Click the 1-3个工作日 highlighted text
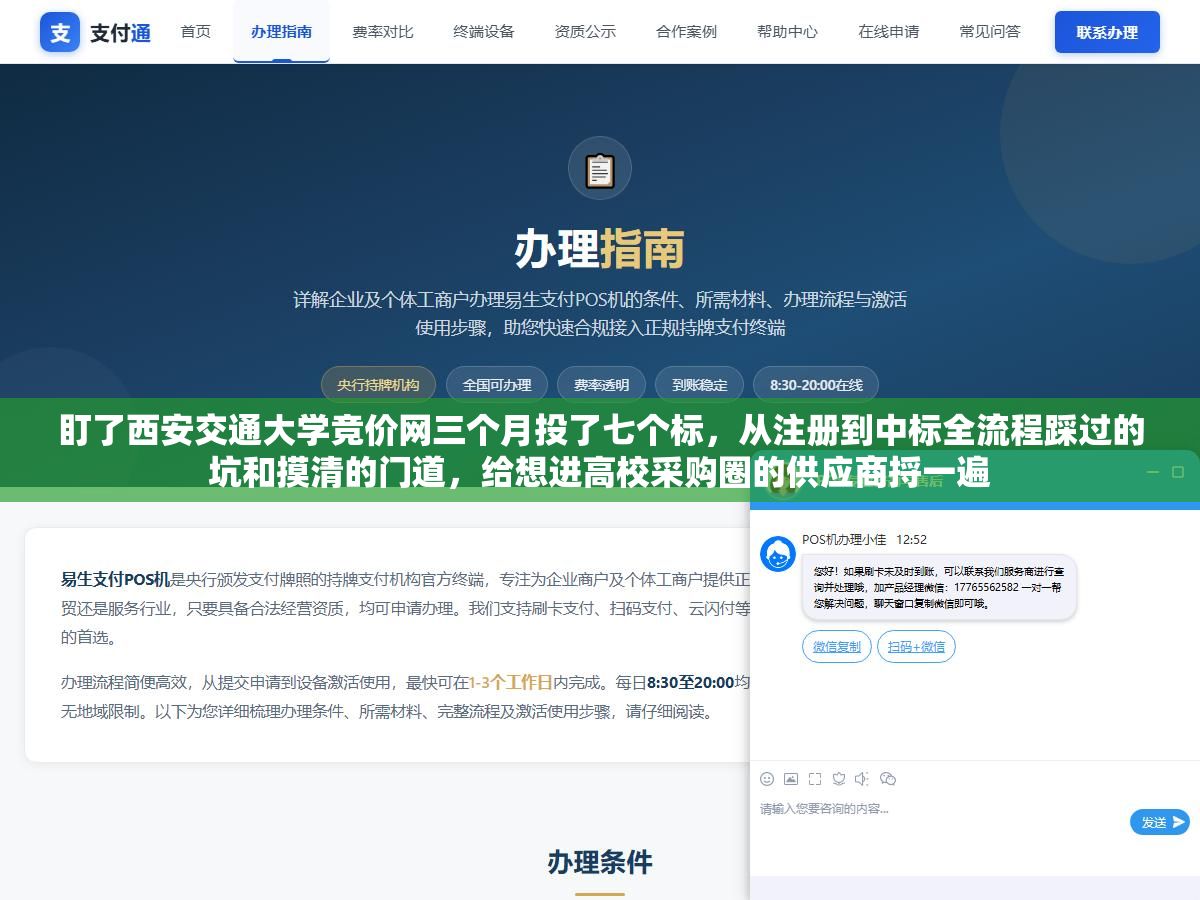The height and width of the screenshot is (900, 1200). [511, 683]
